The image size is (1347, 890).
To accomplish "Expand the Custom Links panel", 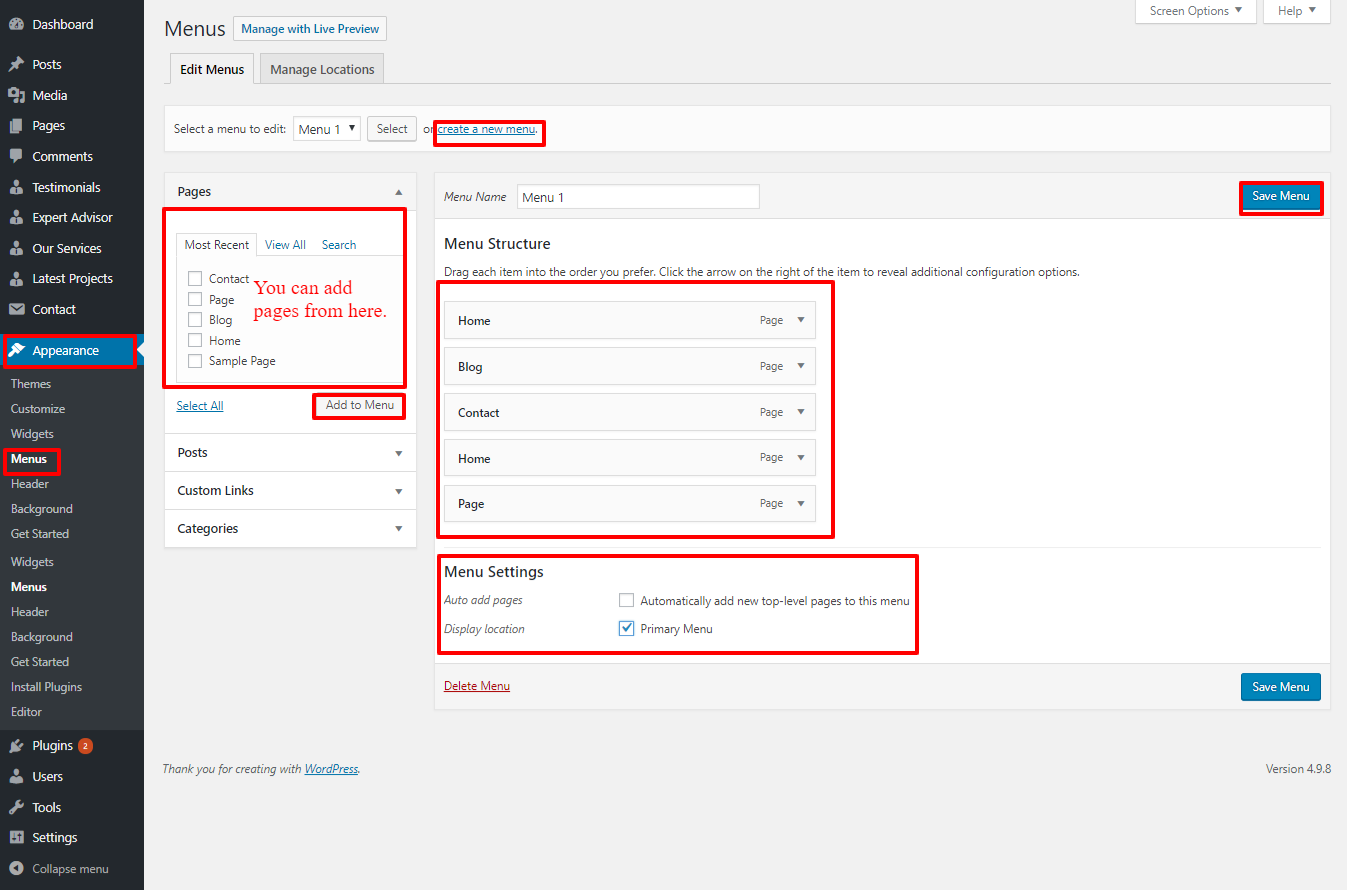I will [290, 491].
